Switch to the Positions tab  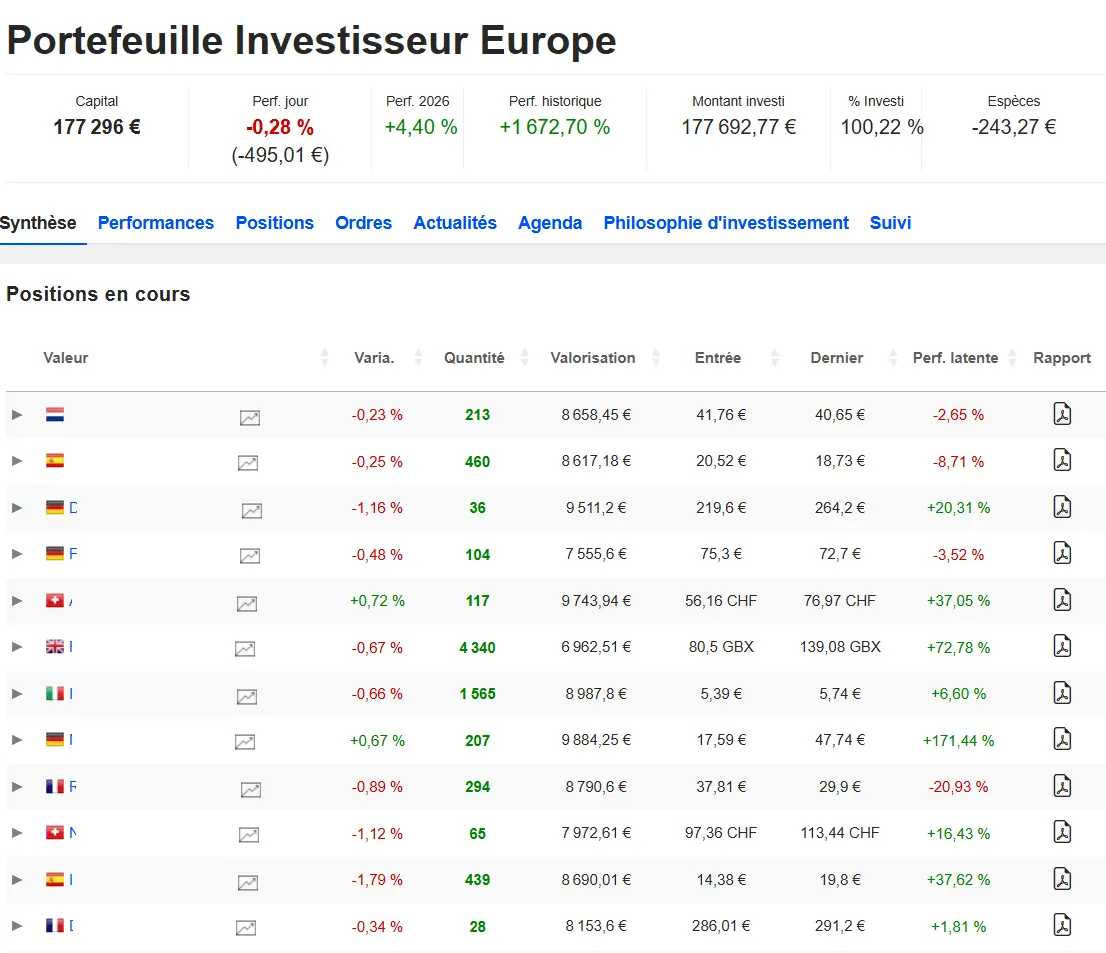(x=274, y=223)
